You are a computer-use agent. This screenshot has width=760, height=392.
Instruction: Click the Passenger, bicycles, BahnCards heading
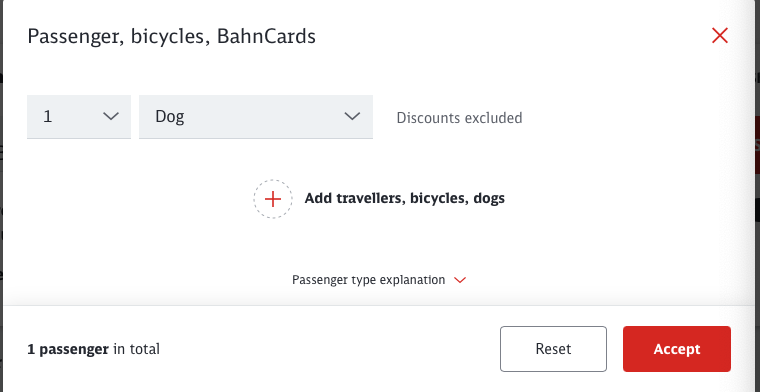point(172,37)
